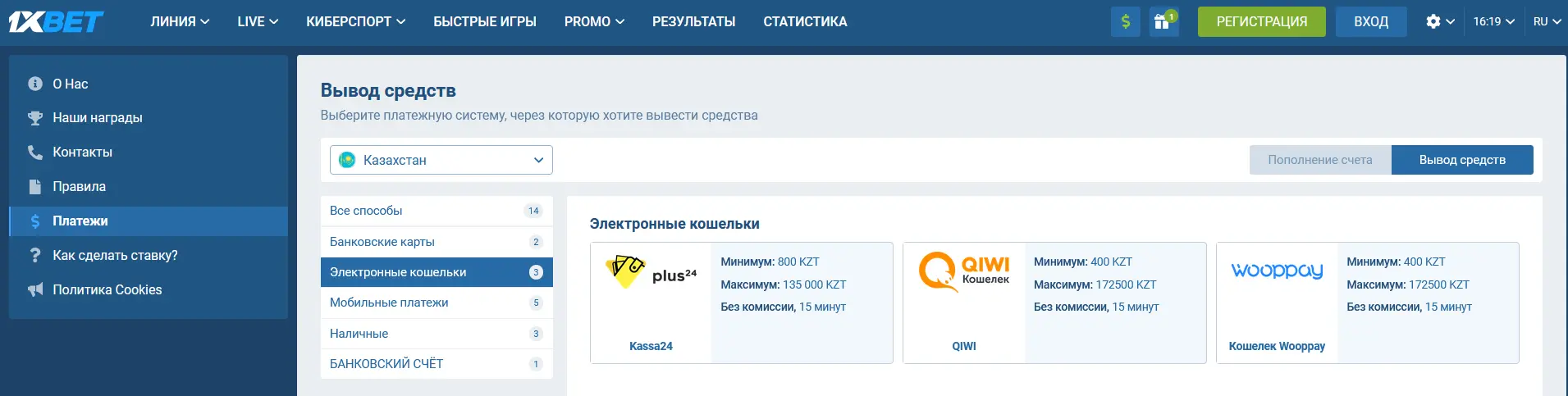Image resolution: width=1568 pixels, height=396 pixels.
Task: Expand the PROMO menu
Action: [x=594, y=21]
